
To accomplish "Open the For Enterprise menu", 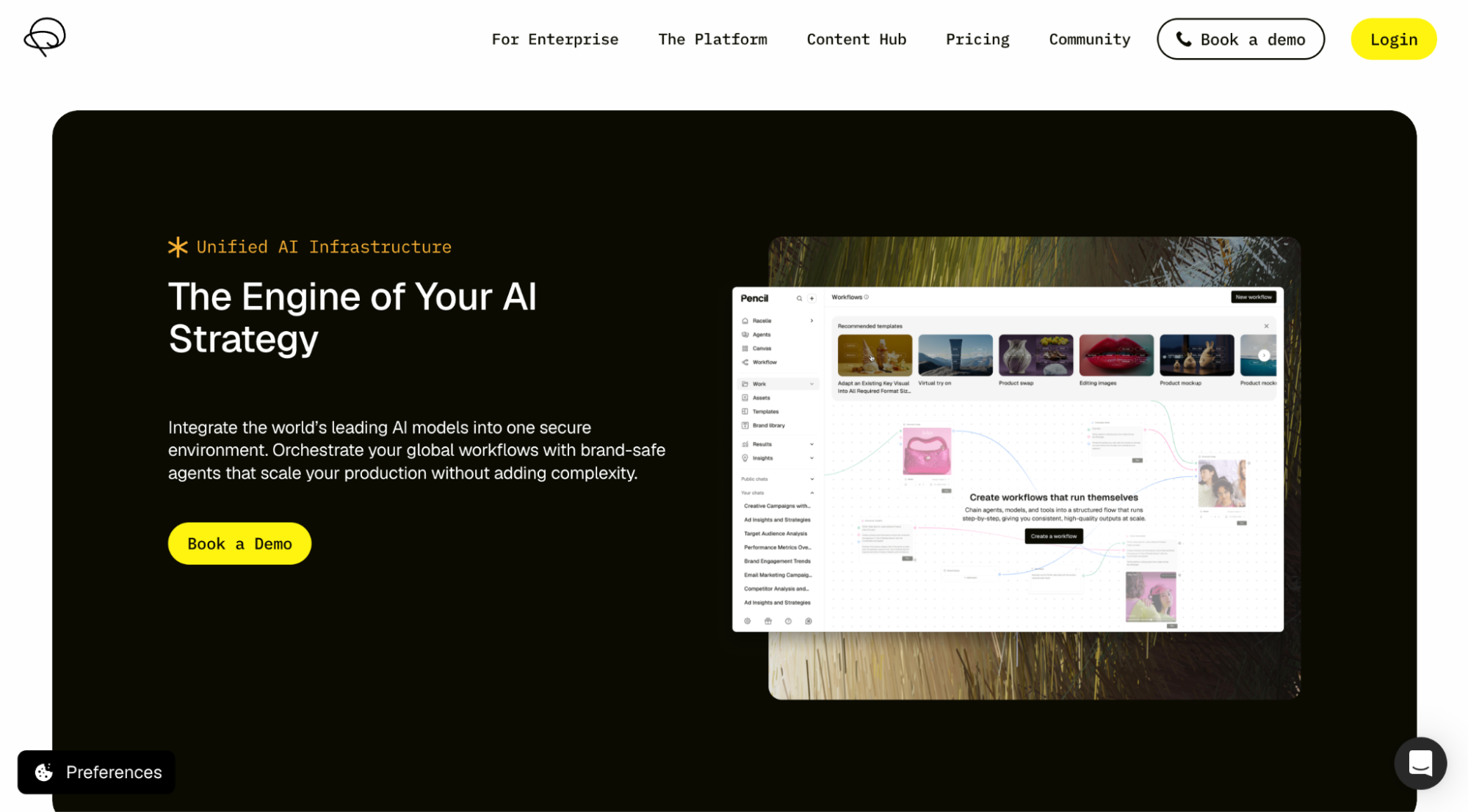I will click(554, 40).
